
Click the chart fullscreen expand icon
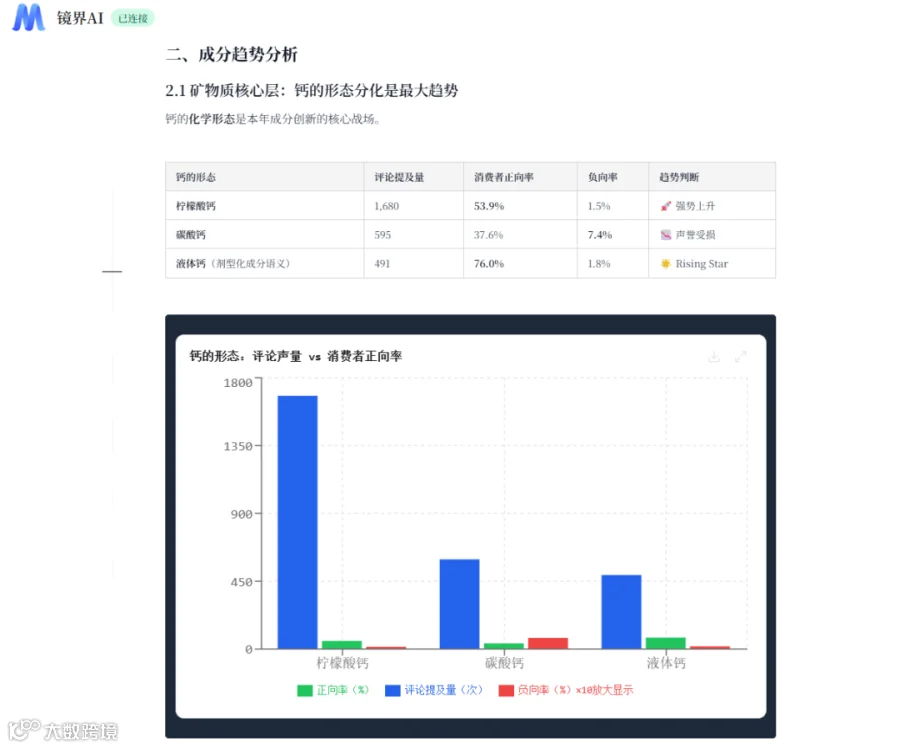click(740, 356)
